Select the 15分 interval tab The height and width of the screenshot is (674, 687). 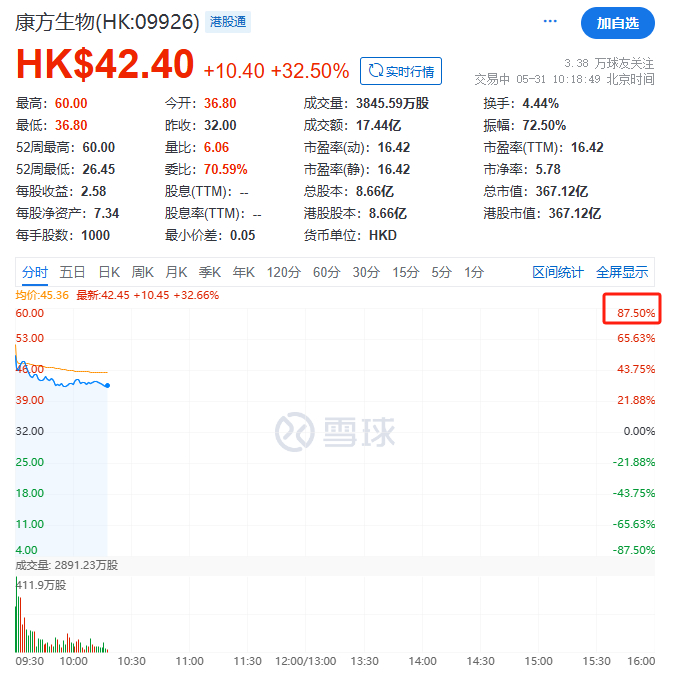click(x=406, y=273)
